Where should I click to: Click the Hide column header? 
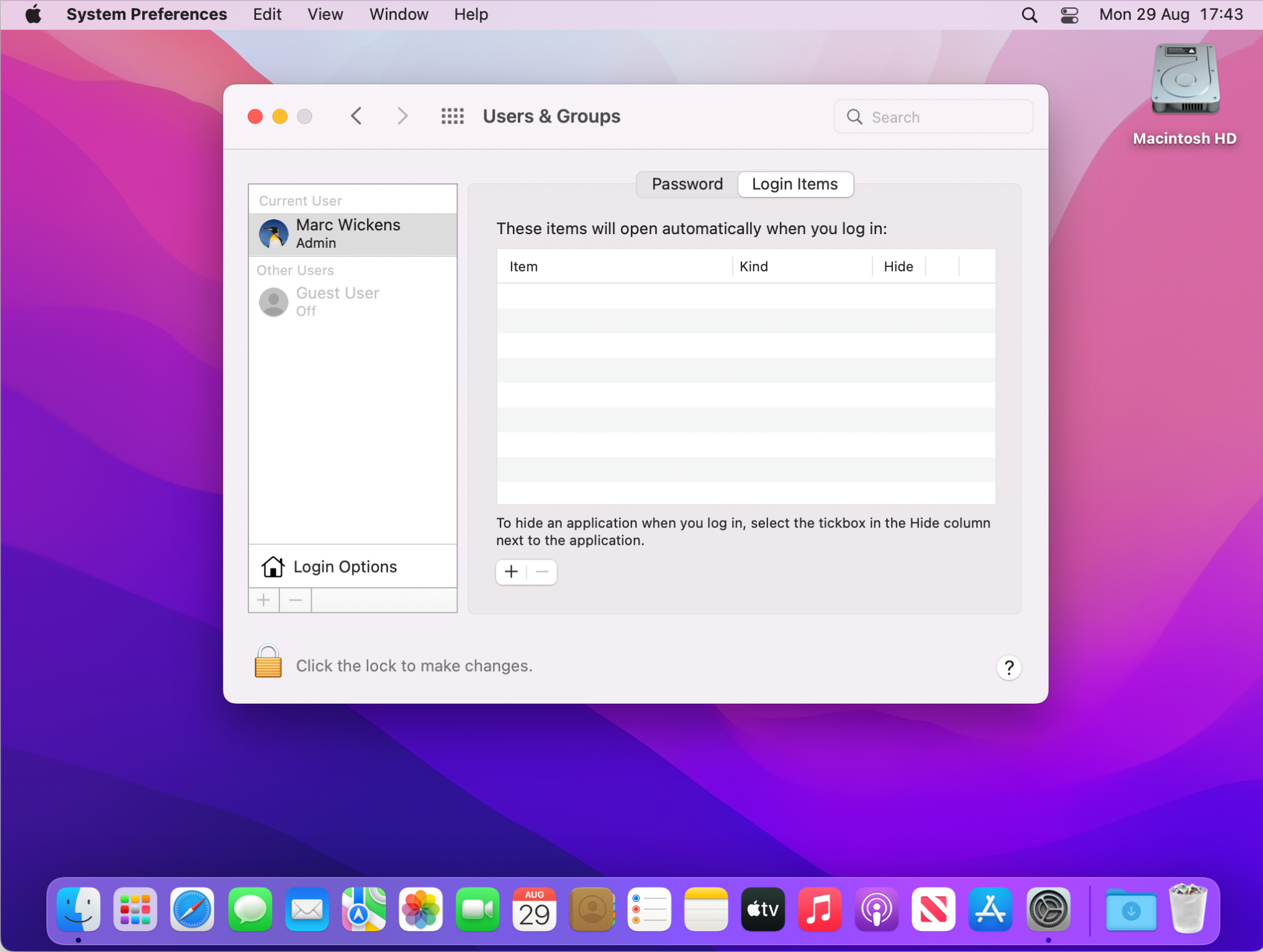coord(899,266)
